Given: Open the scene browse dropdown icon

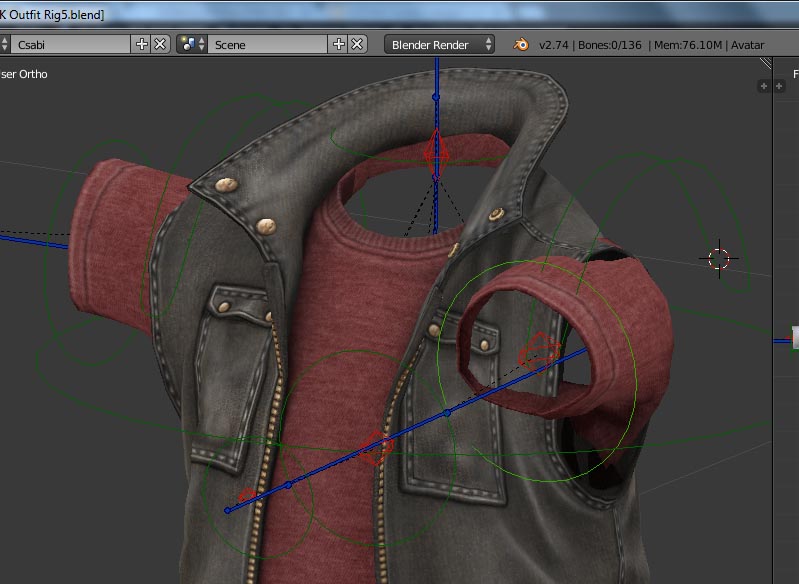Looking at the screenshot, I should coord(192,44).
